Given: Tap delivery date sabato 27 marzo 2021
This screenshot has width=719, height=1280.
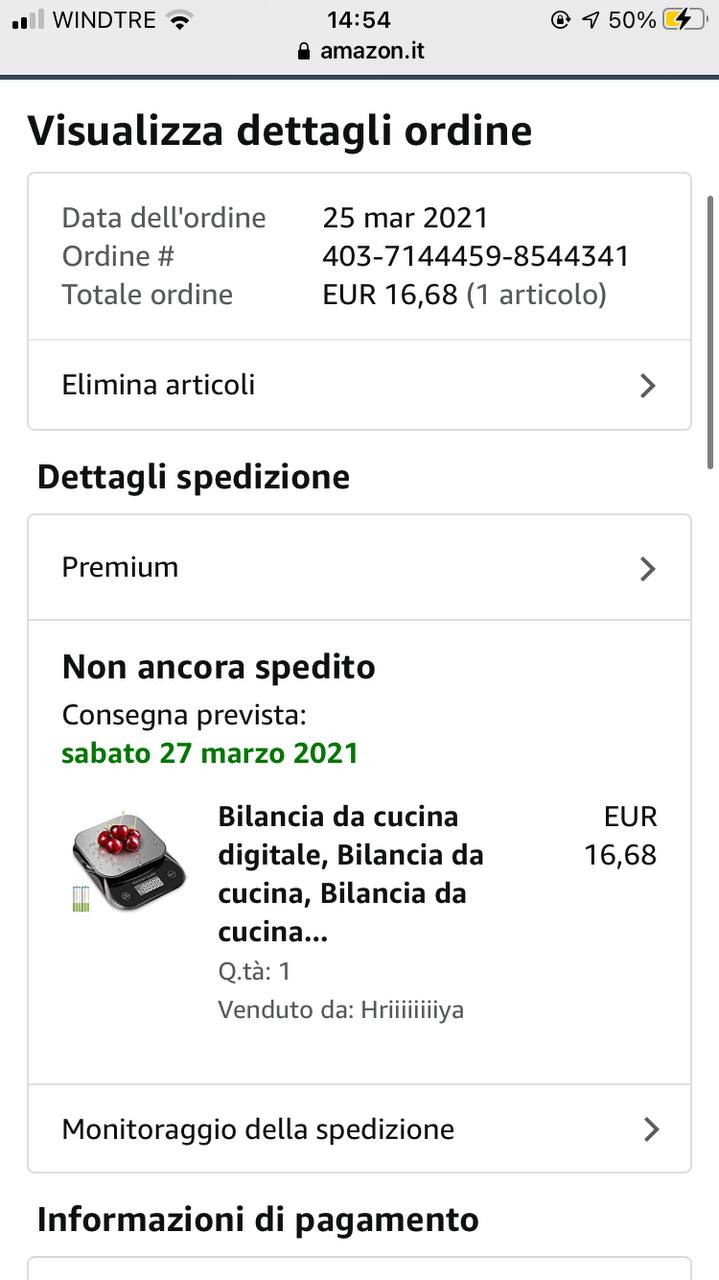Looking at the screenshot, I should [x=210, y=753].
